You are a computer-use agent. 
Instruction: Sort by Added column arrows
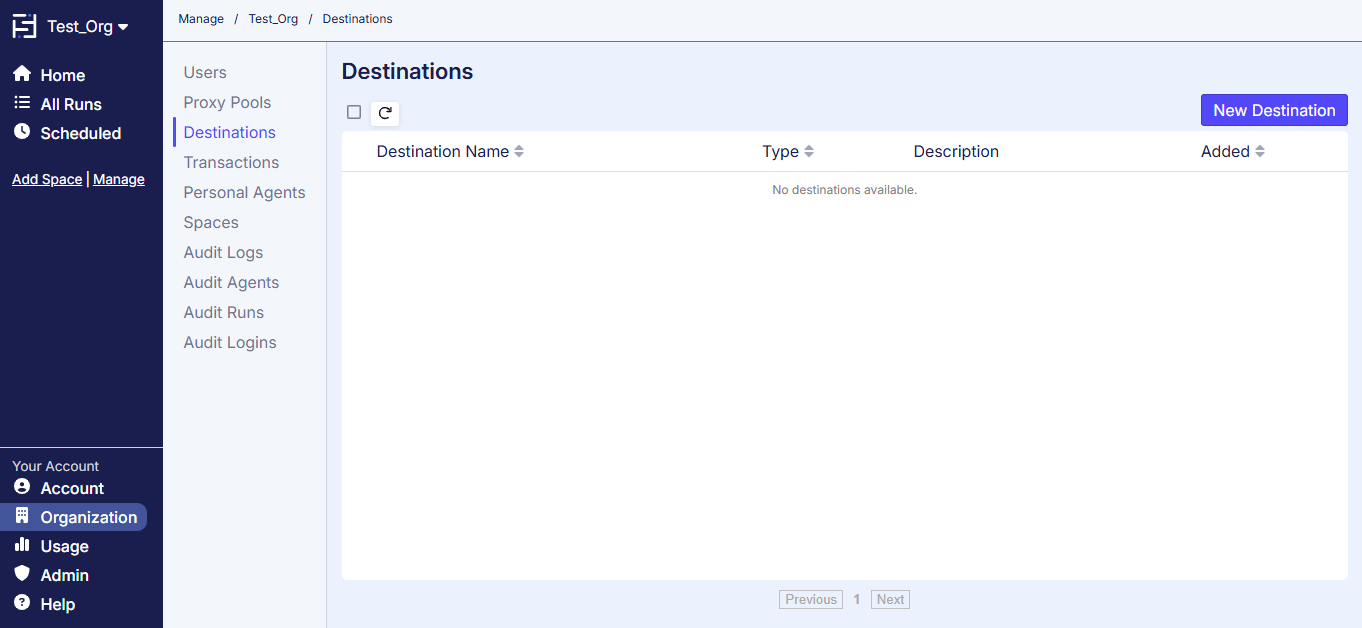[1260, 152]
